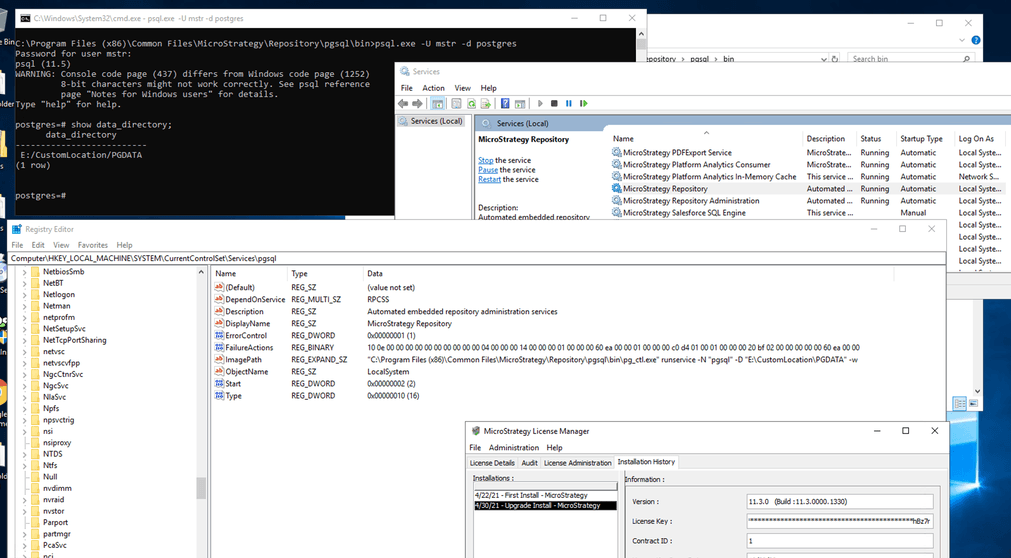Click the Restart Service toolbar icon
The width and height of the screenshot is (1011, 558).
pyautogui.click(x=584, y=103)
